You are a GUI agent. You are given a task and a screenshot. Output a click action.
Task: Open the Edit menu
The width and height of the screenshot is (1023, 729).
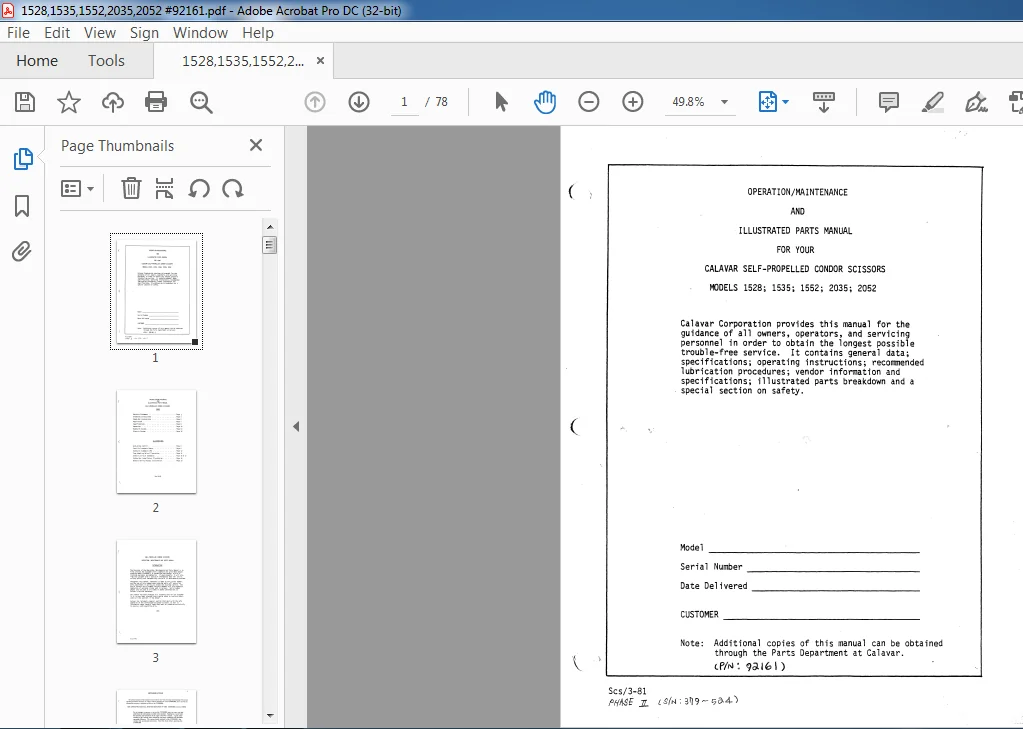57,33
